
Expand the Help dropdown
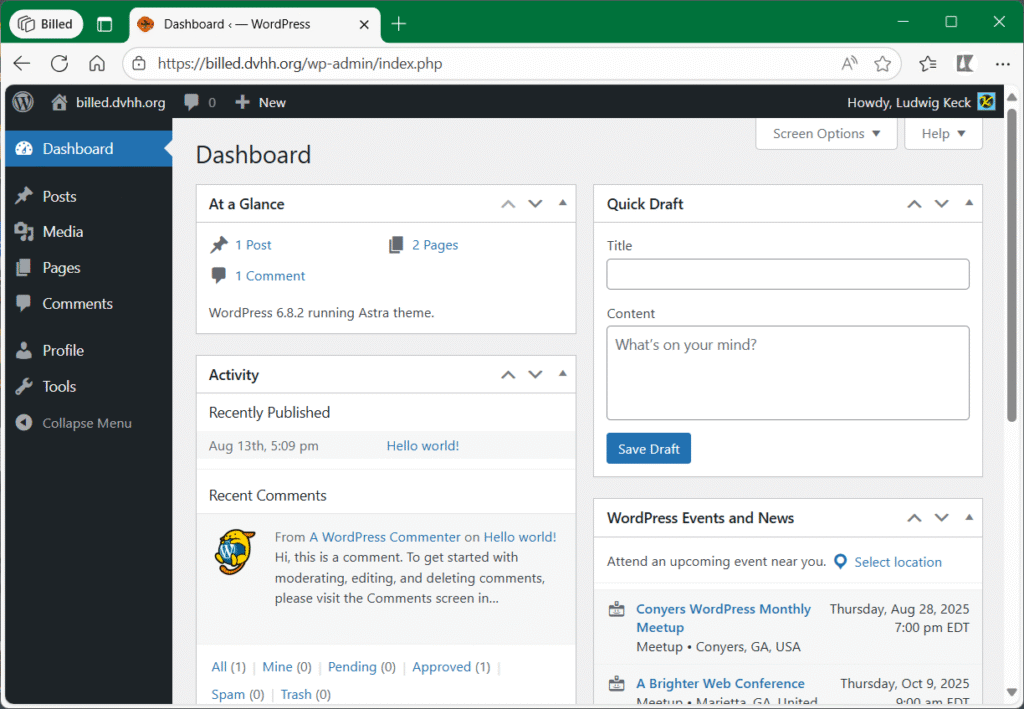click(943, 134)
